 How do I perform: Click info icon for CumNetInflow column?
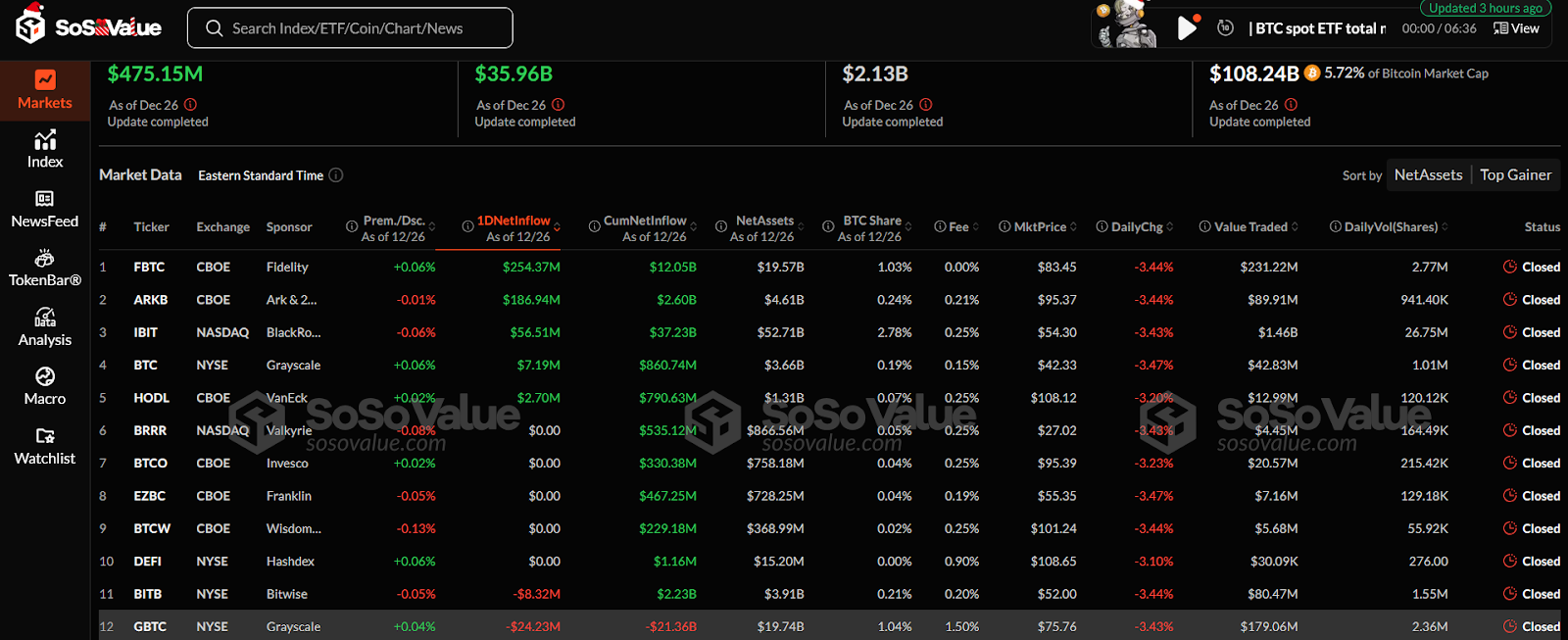point(594,226)
